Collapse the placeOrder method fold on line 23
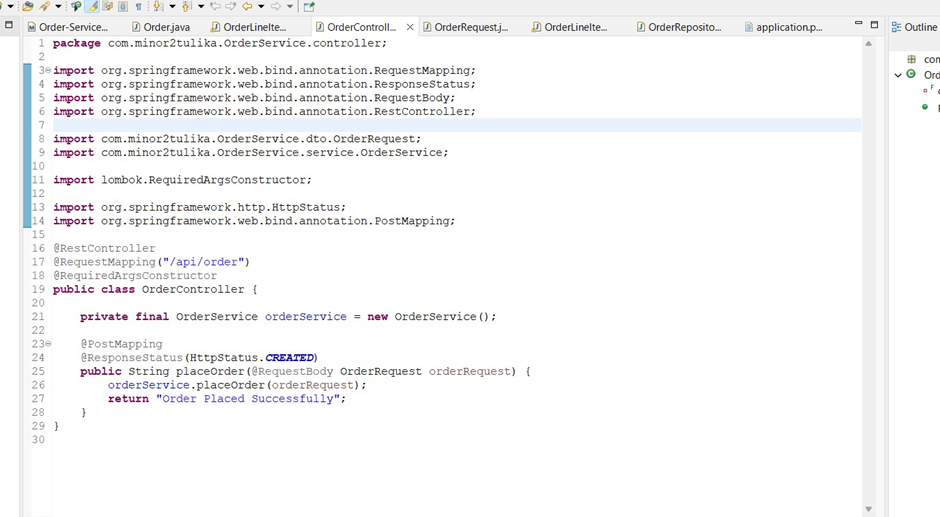Screen dimensions: 940x517 coord(47,344)
